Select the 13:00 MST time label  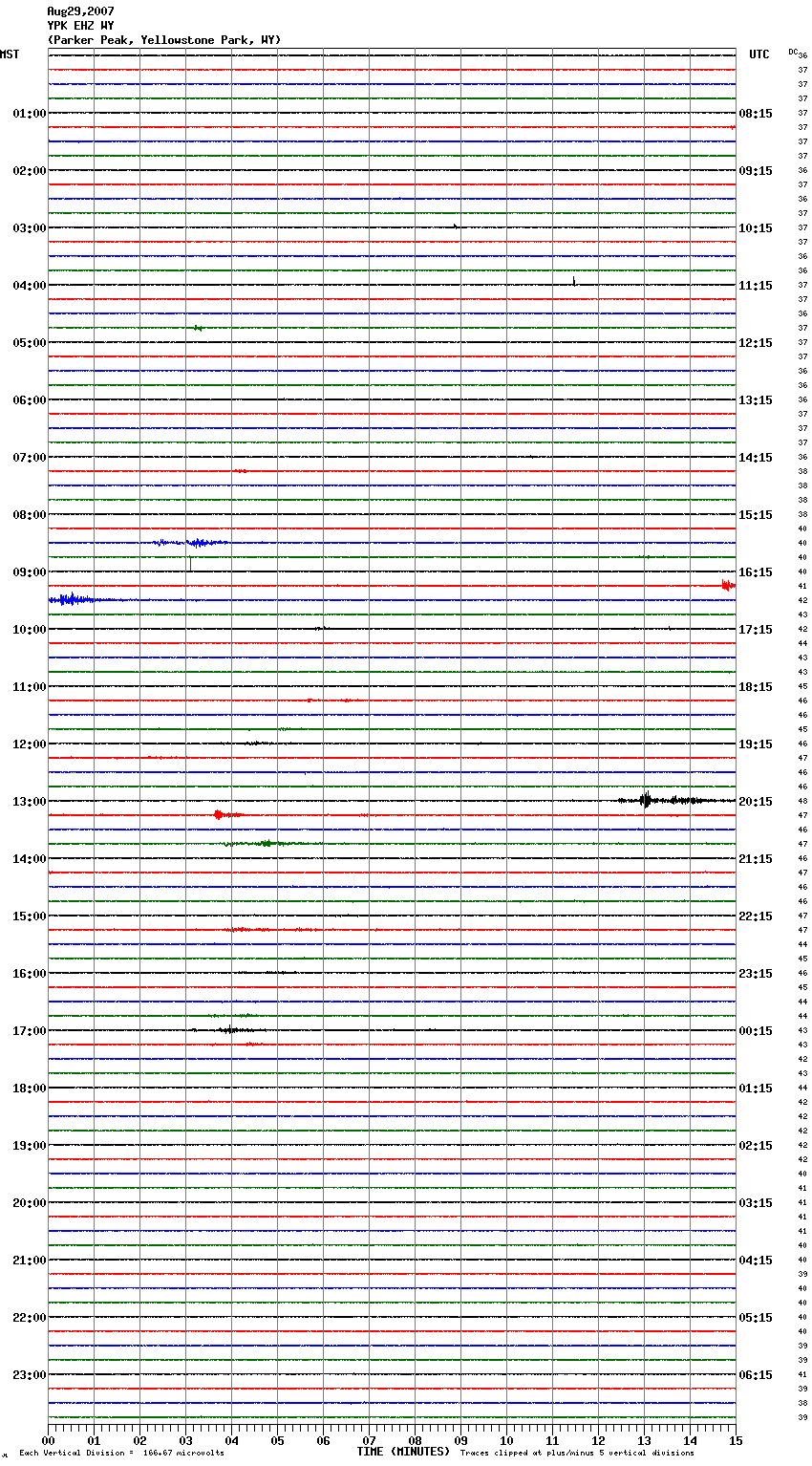coord(29,802)
